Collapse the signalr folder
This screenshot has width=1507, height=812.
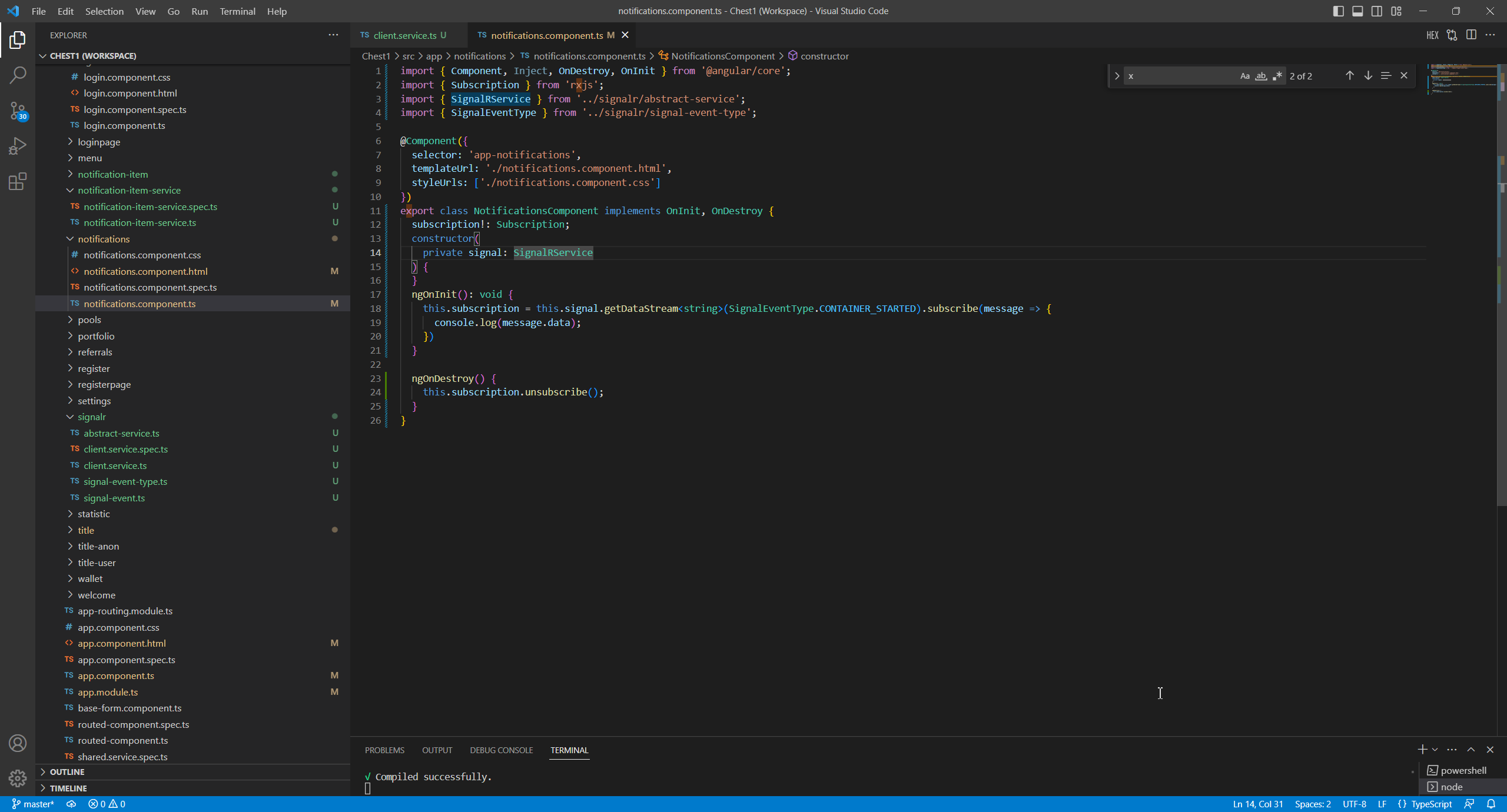click(92, 417)
